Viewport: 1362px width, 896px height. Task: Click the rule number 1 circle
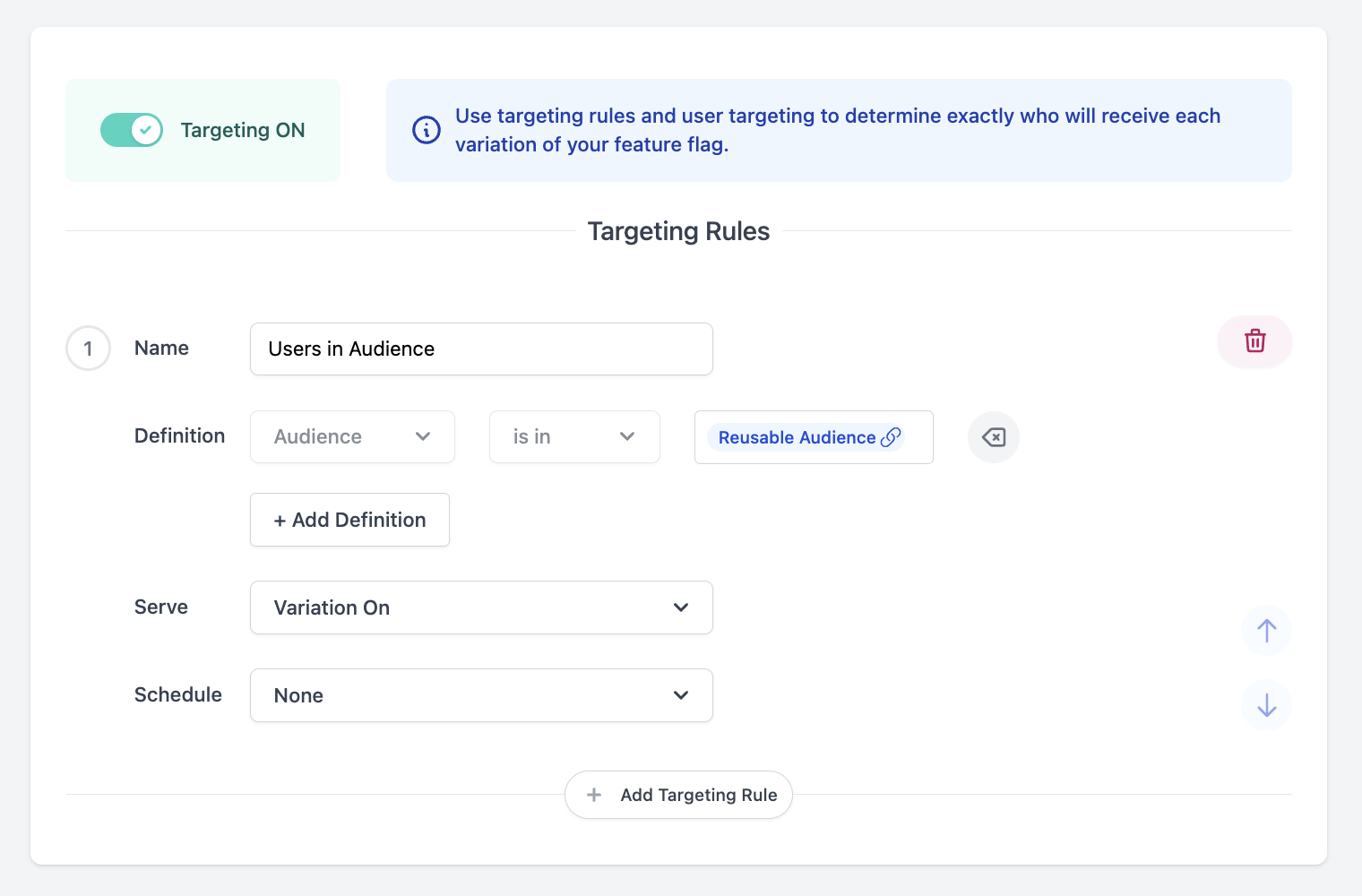pos(88,348)
